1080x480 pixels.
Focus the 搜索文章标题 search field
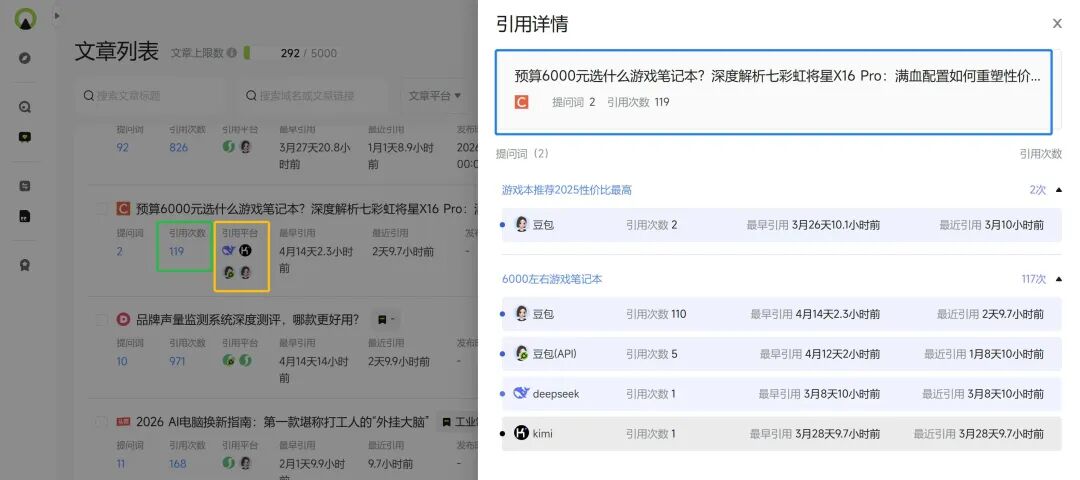(152, 96)
